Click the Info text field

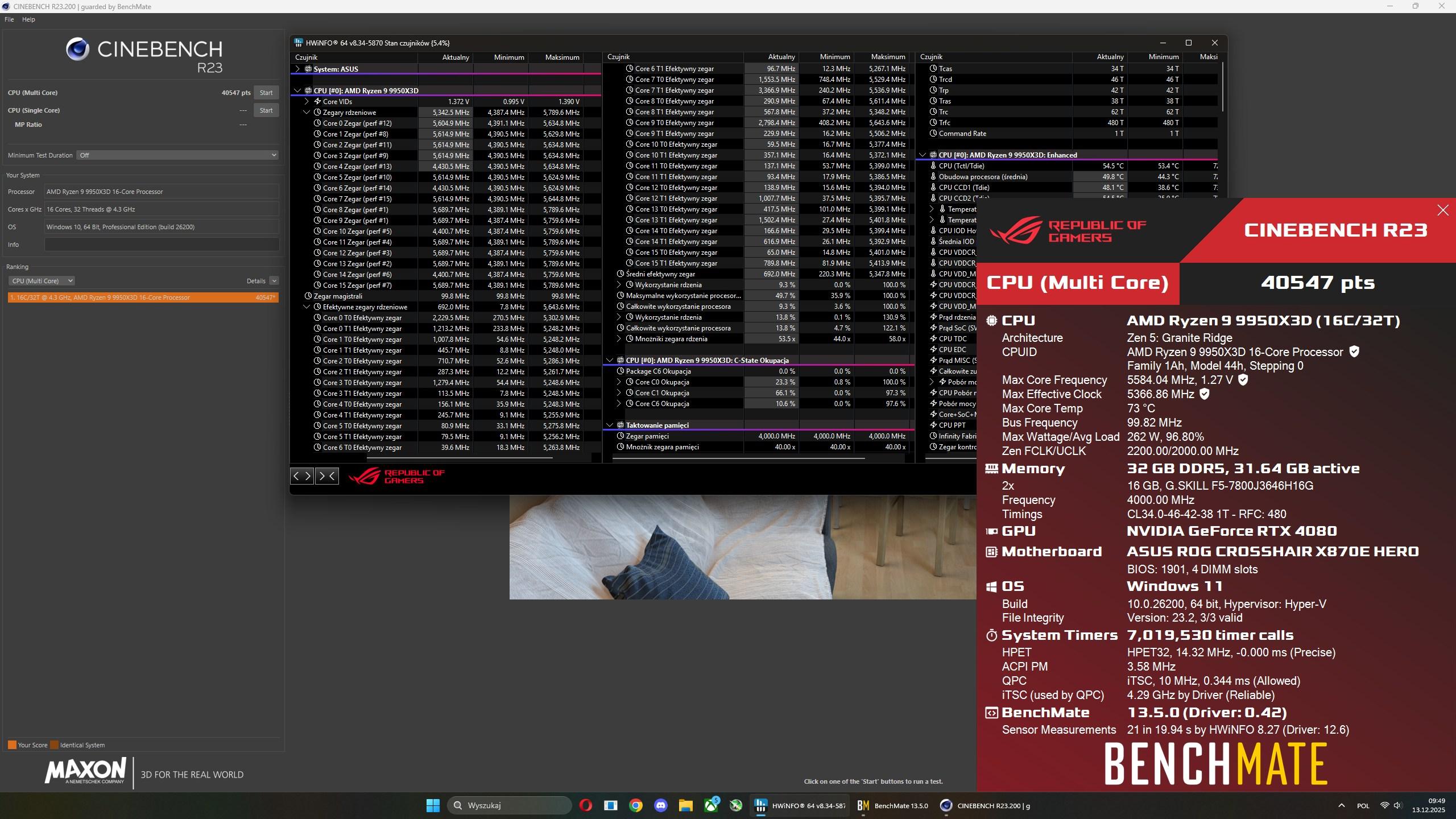(162, 245)
